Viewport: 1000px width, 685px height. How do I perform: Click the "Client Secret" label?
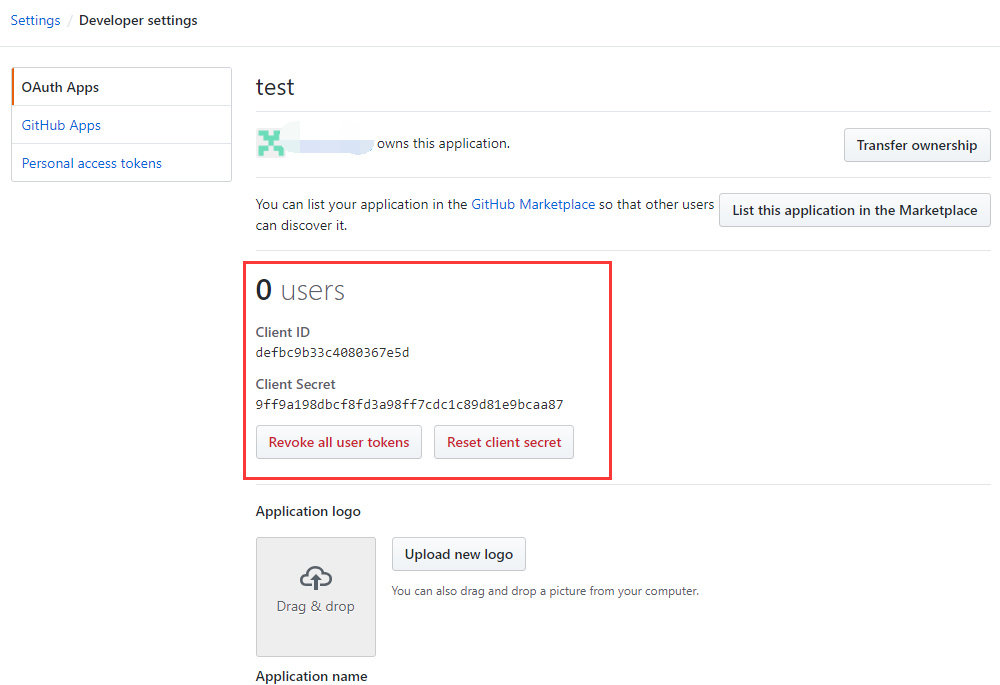tap(295, 384)
